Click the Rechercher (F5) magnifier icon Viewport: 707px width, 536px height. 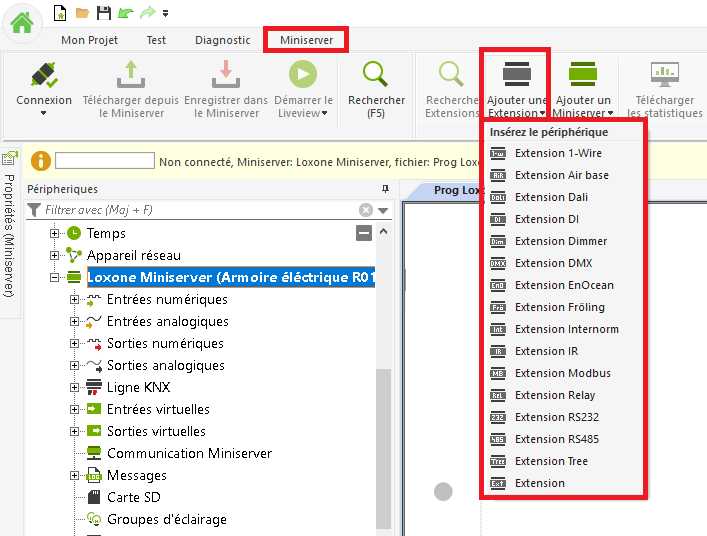click(376, 75)
